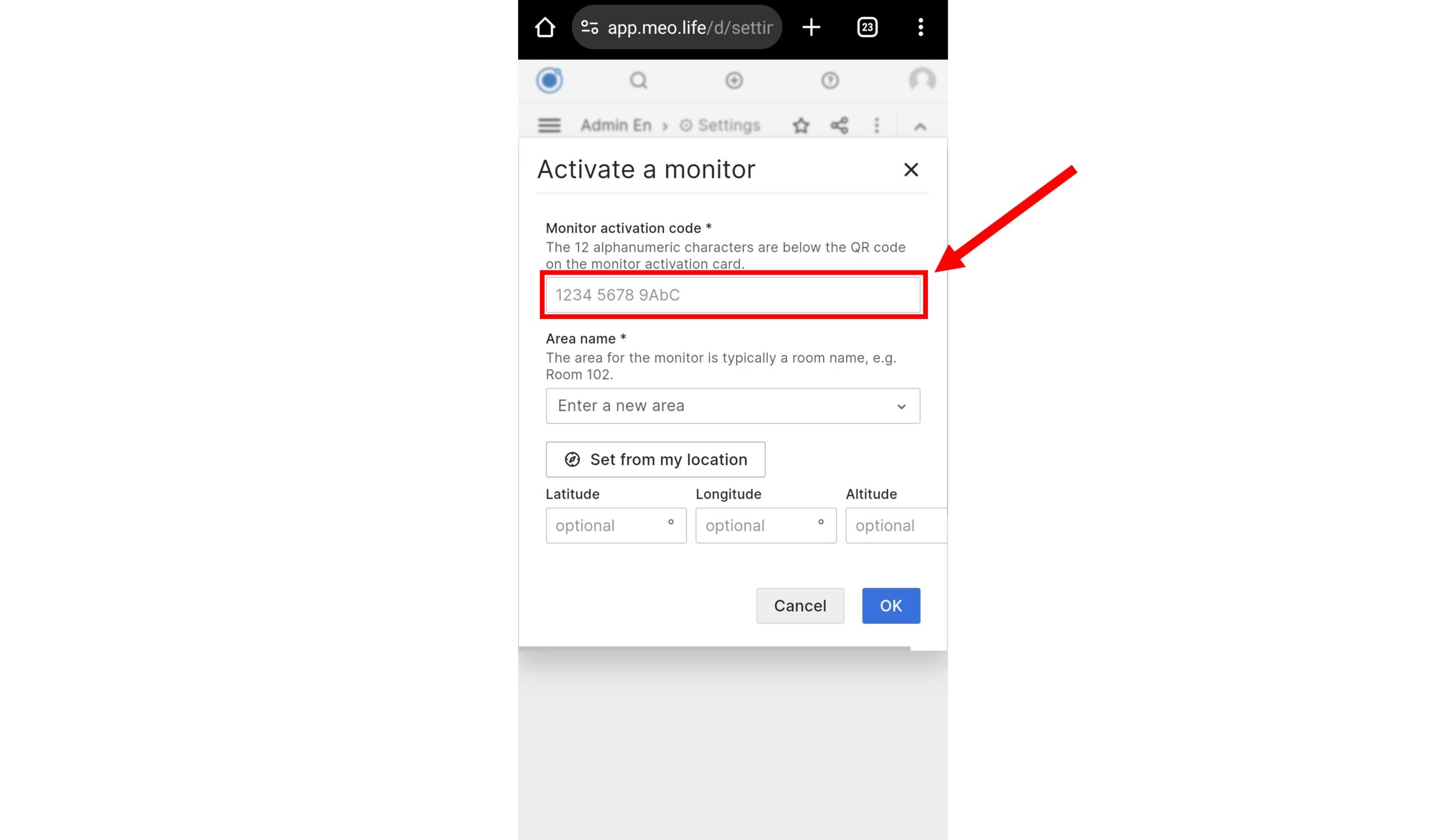Click the help/info icon in browser toolbar
The width and height of the screenshot is (1443, 840).
click(x=828, y=81)
